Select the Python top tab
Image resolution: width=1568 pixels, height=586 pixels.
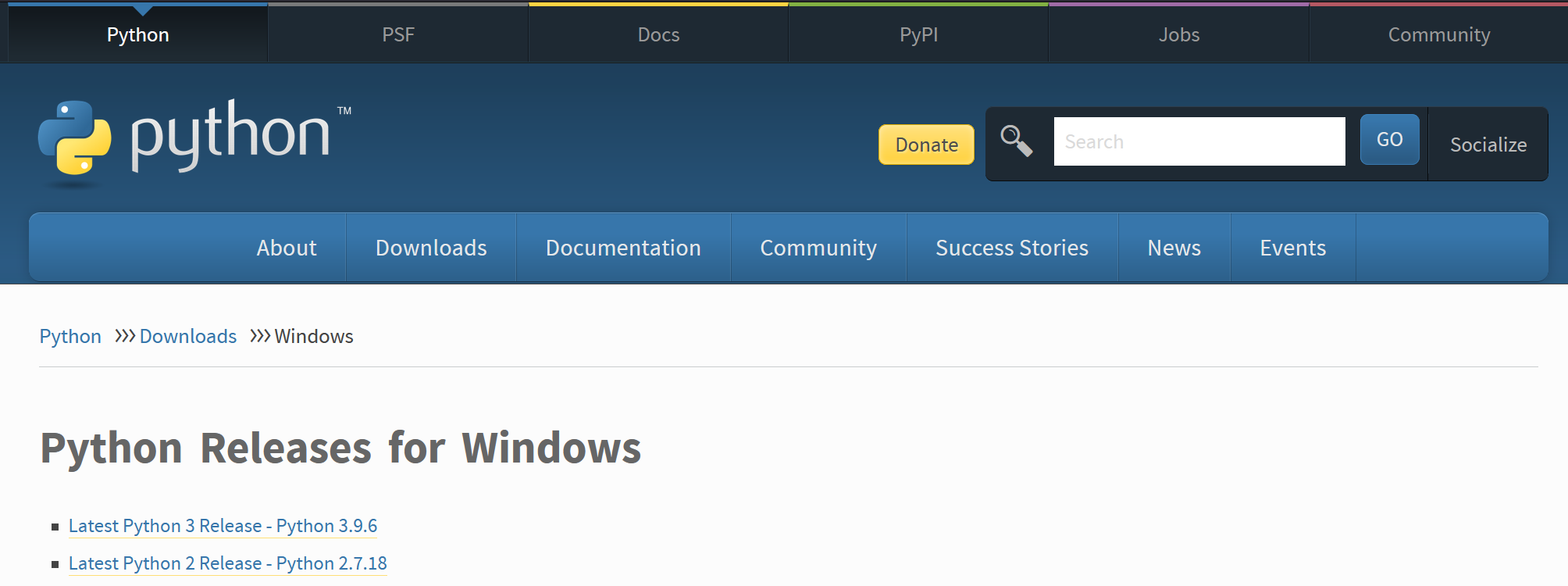tap(138, 34)
